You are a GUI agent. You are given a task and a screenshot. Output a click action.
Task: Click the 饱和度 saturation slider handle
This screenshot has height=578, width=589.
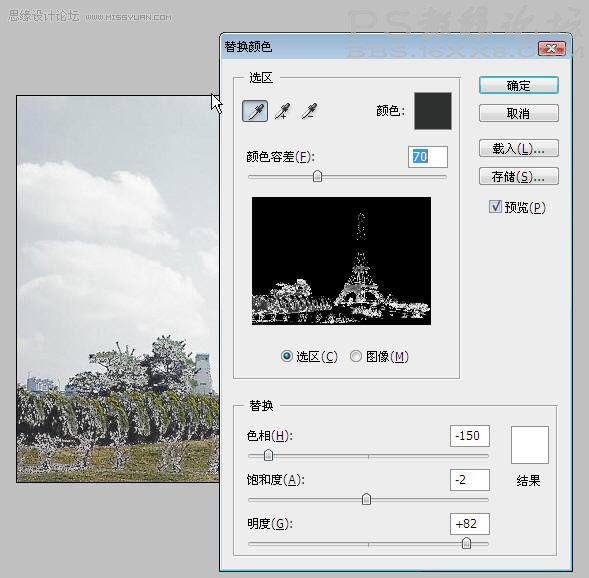(366, 499)
